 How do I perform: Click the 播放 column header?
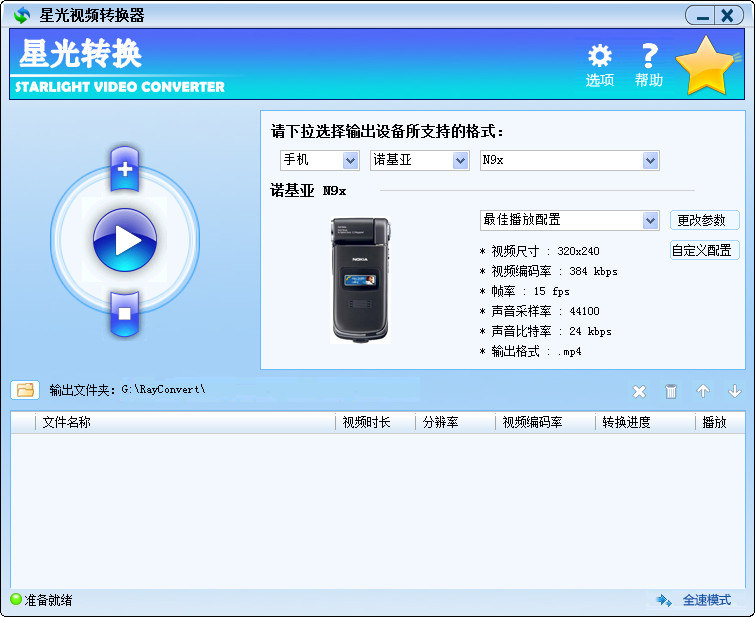720,422
